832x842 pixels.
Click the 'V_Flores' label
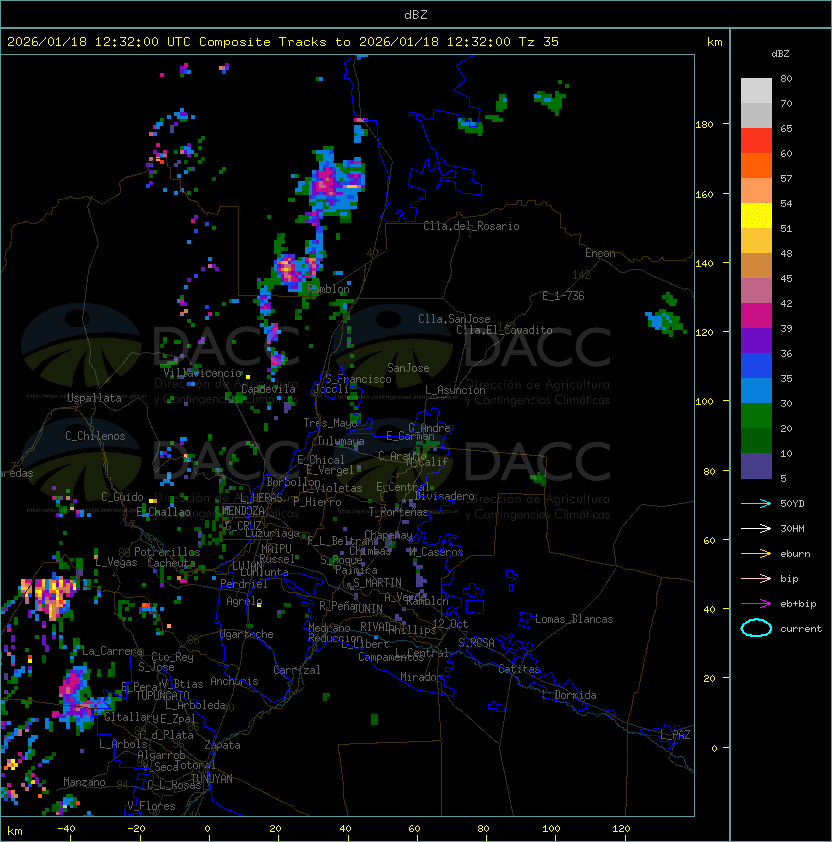tap(151, 806)
